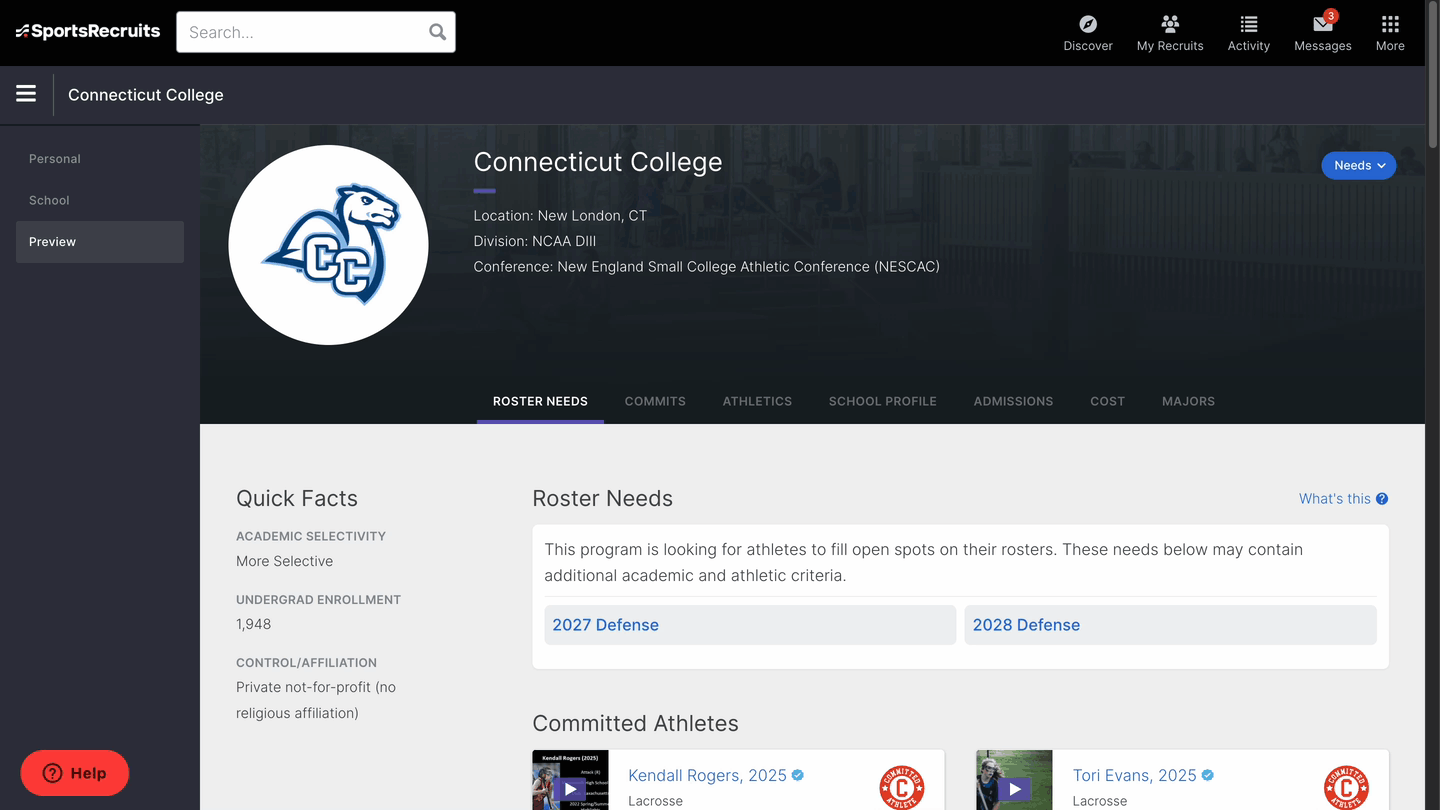
Task: Toggle the hamburger sidebar menu
Action: tap(26, 94)
